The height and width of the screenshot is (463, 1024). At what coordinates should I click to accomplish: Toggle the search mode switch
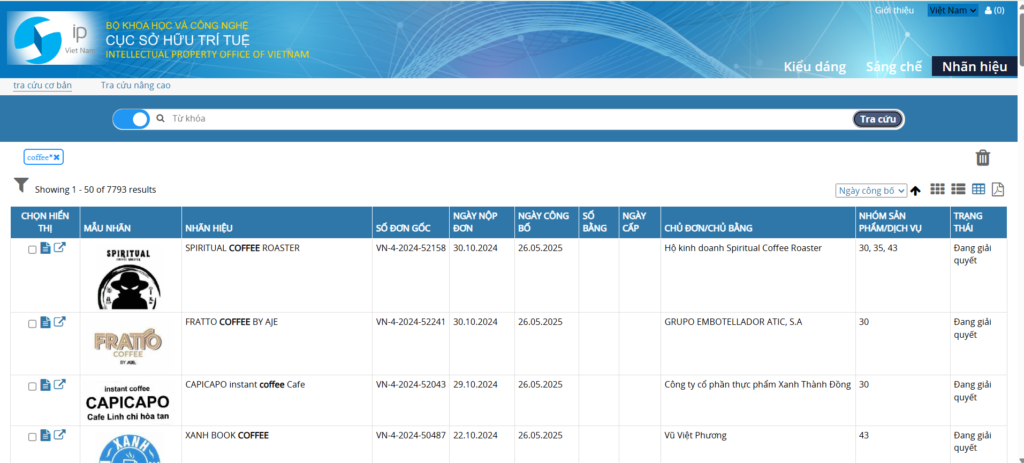coord(131,119)
